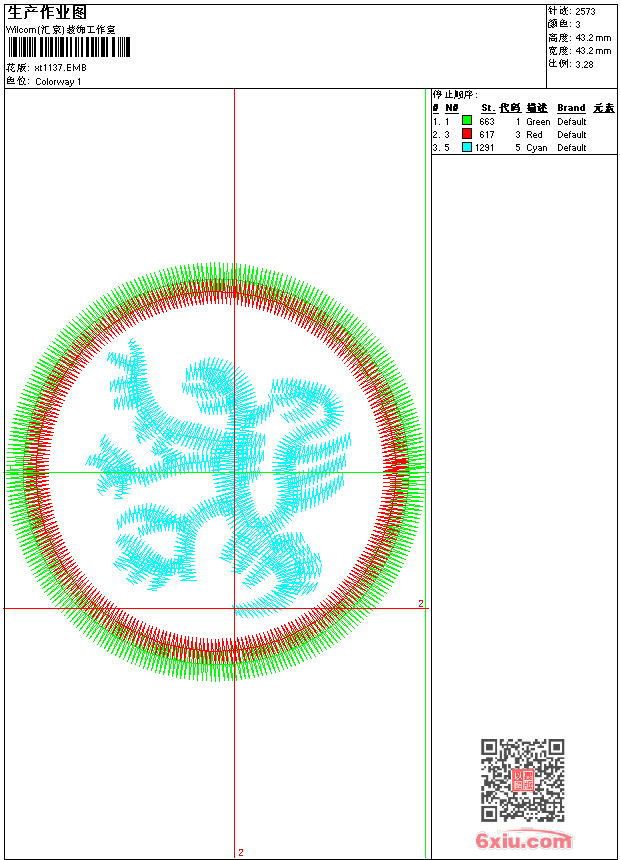Click the 'Green' description text
This screenshot has width=620, height=860.
coord(538,122)
